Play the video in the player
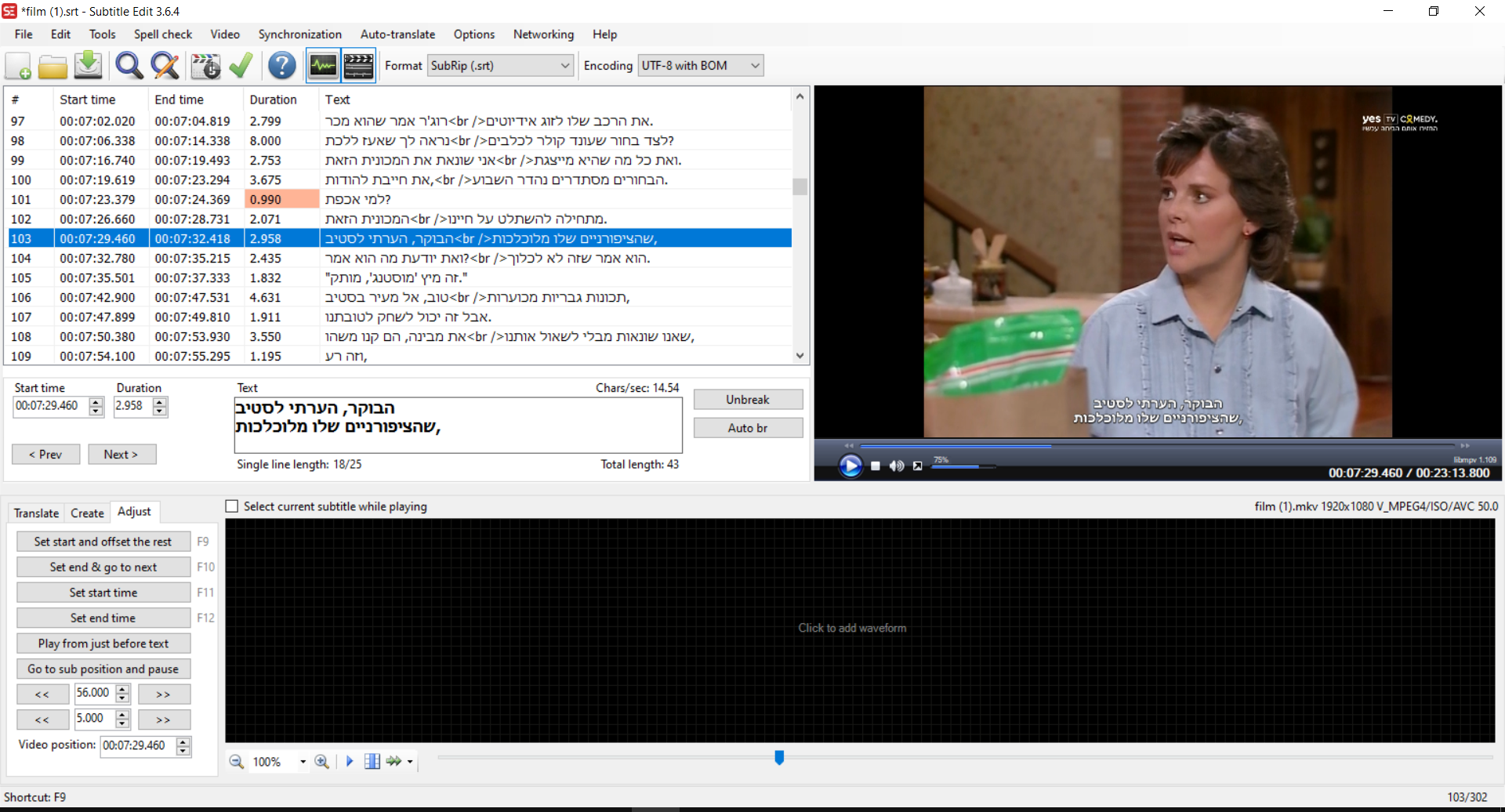Screen dimensions: 1505x812 click(x=850, y=466)
